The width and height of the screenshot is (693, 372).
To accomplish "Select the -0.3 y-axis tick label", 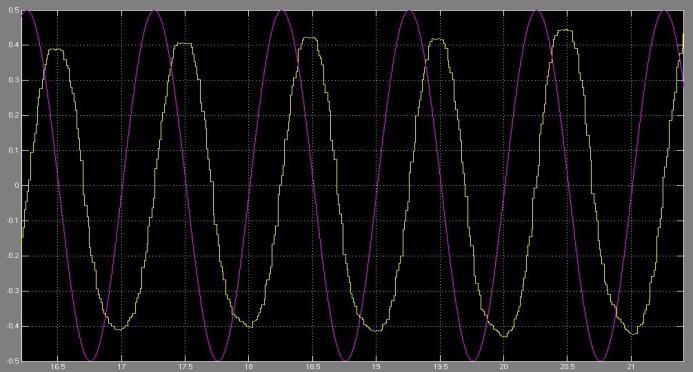I will coord(12,291).
